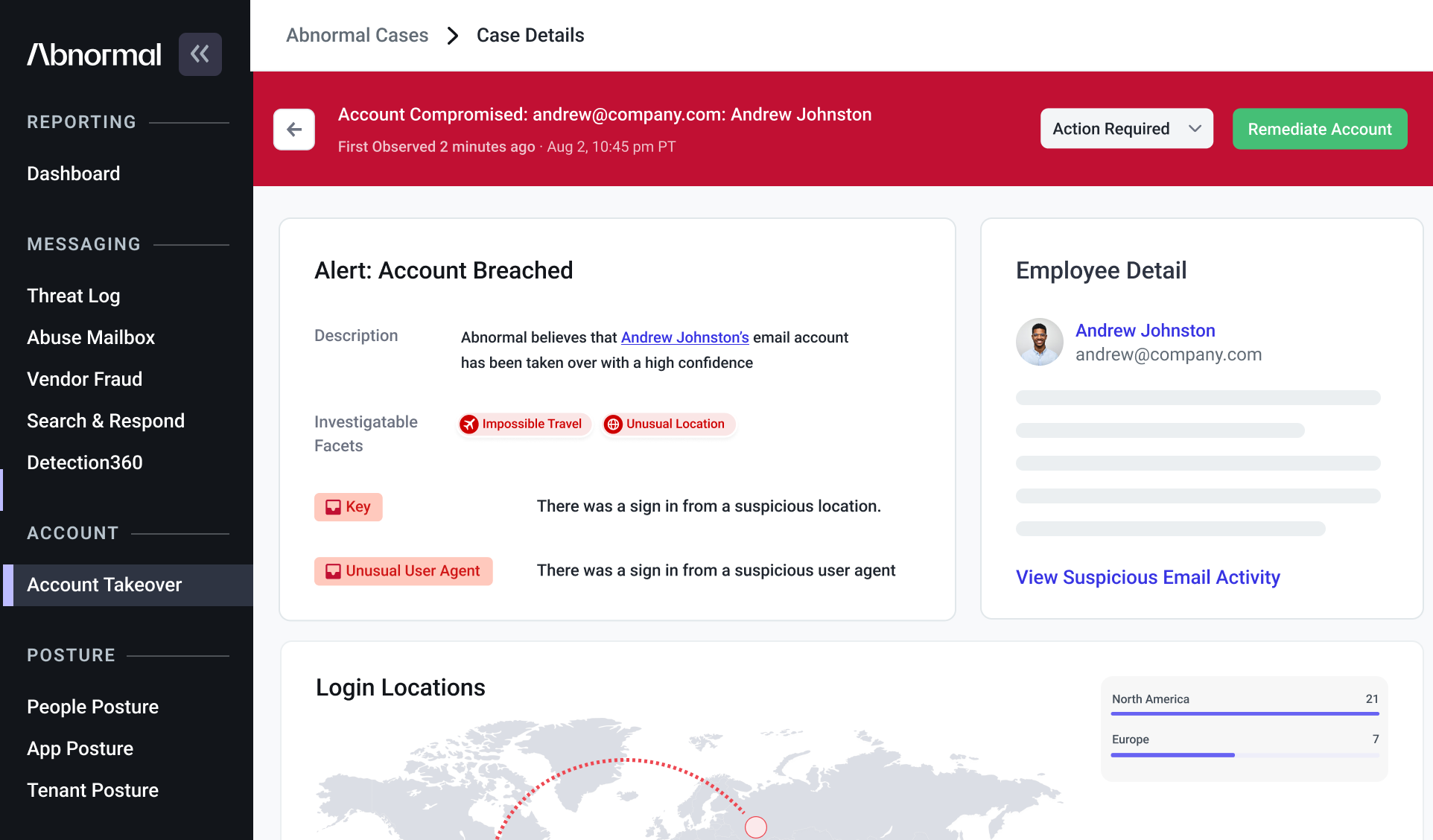Open App Posture in the sidebar
Image resolution: width=1433 pixels, height=840 pixels.
tap(80, 748)
